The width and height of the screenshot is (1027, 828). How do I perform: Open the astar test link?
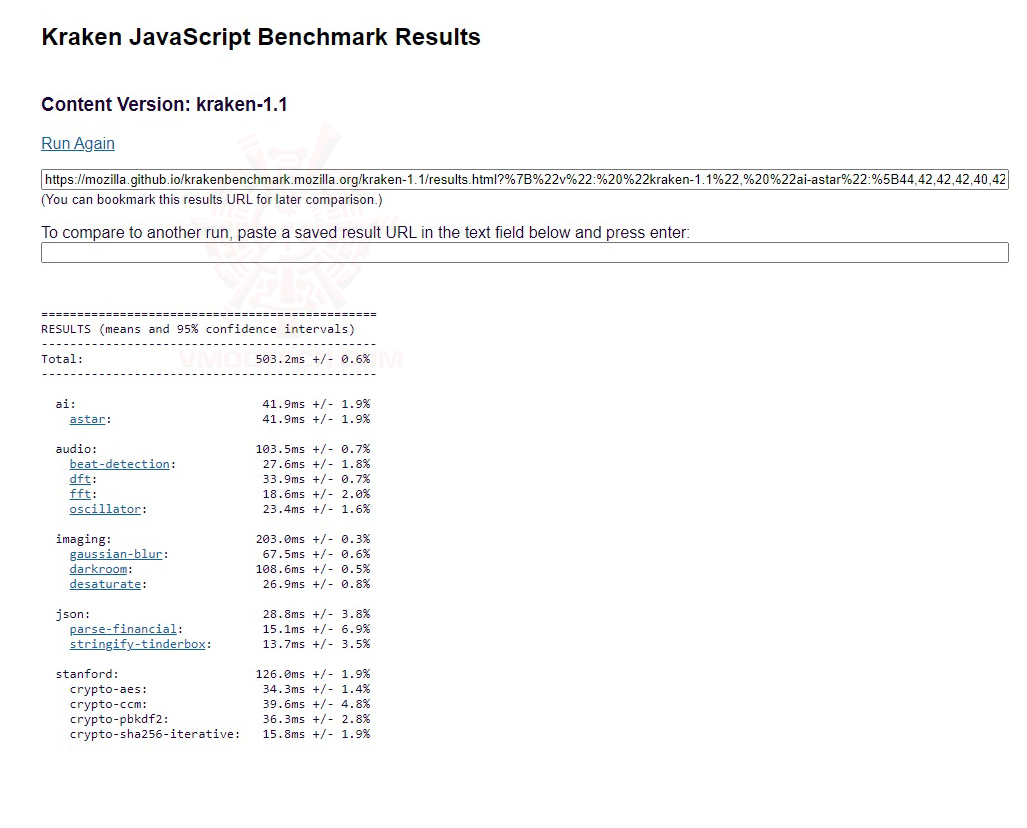click(87, 419)
